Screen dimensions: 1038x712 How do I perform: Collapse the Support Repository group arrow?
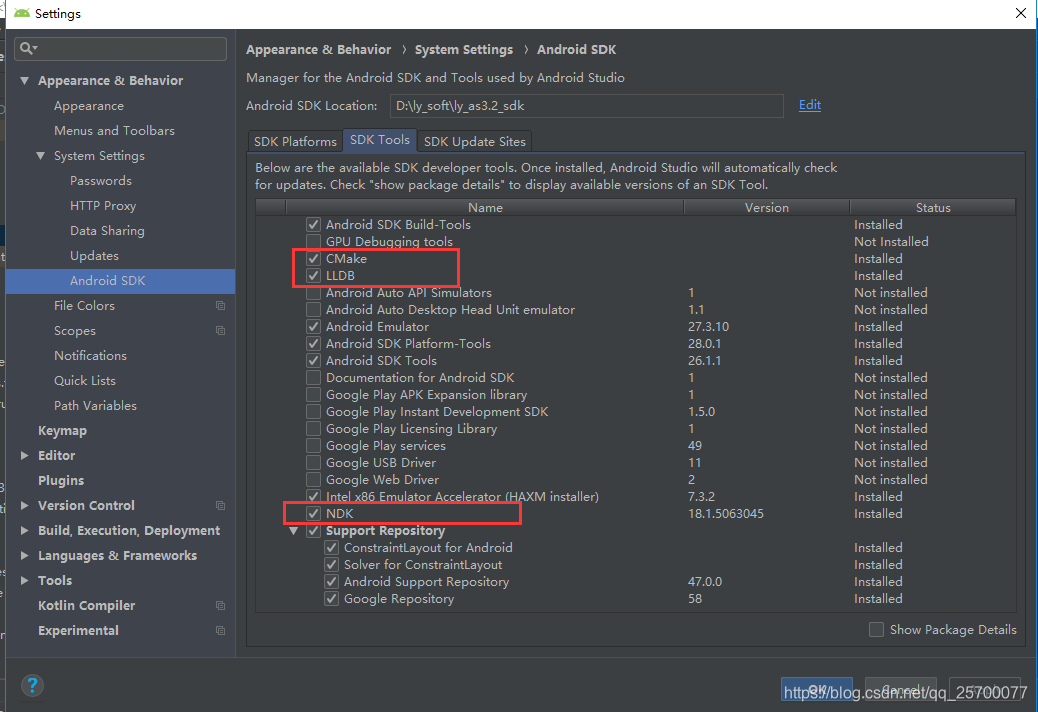tap(294, 531)
